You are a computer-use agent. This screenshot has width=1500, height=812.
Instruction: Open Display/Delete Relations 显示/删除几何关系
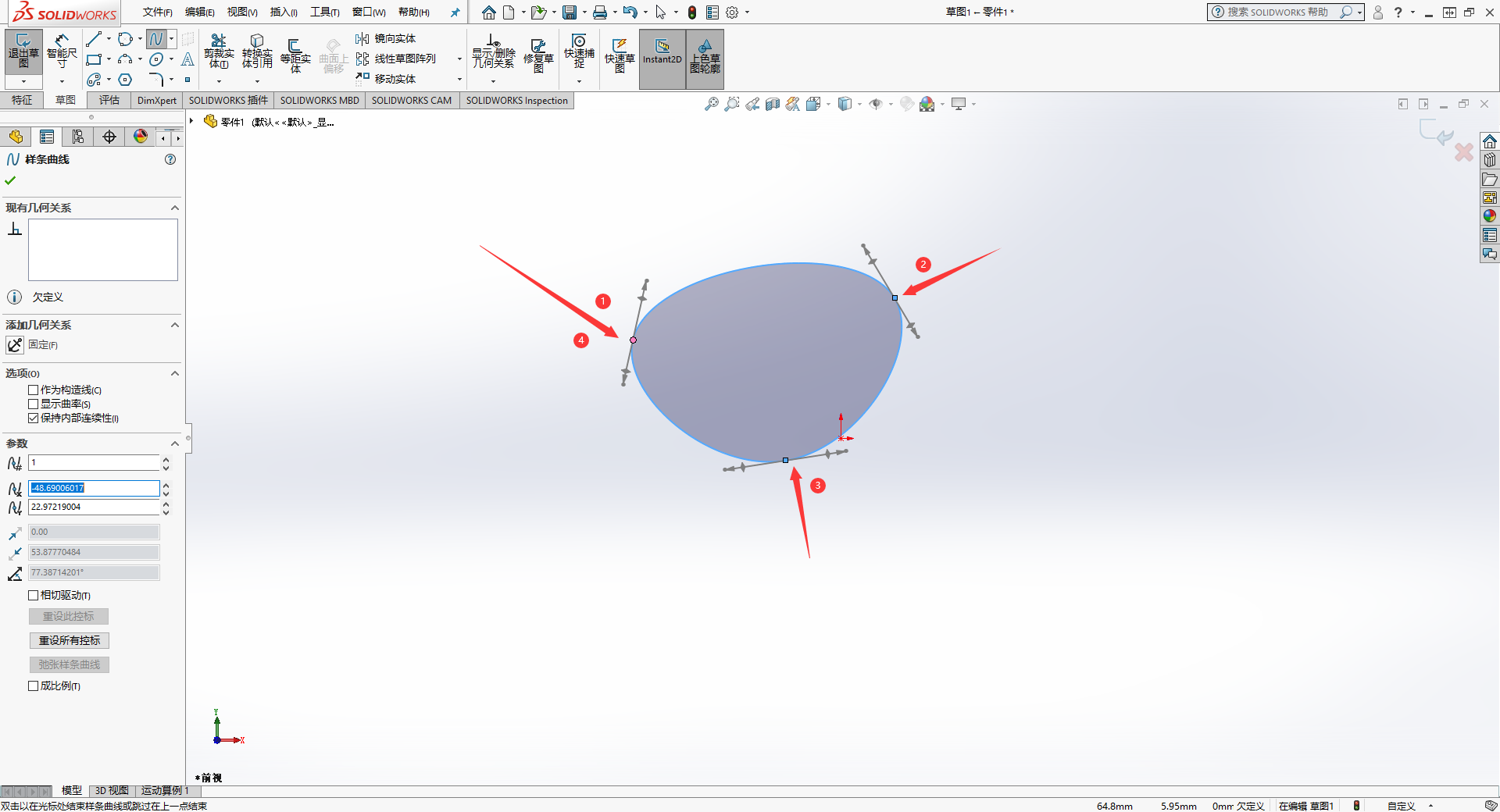(493, 52)
